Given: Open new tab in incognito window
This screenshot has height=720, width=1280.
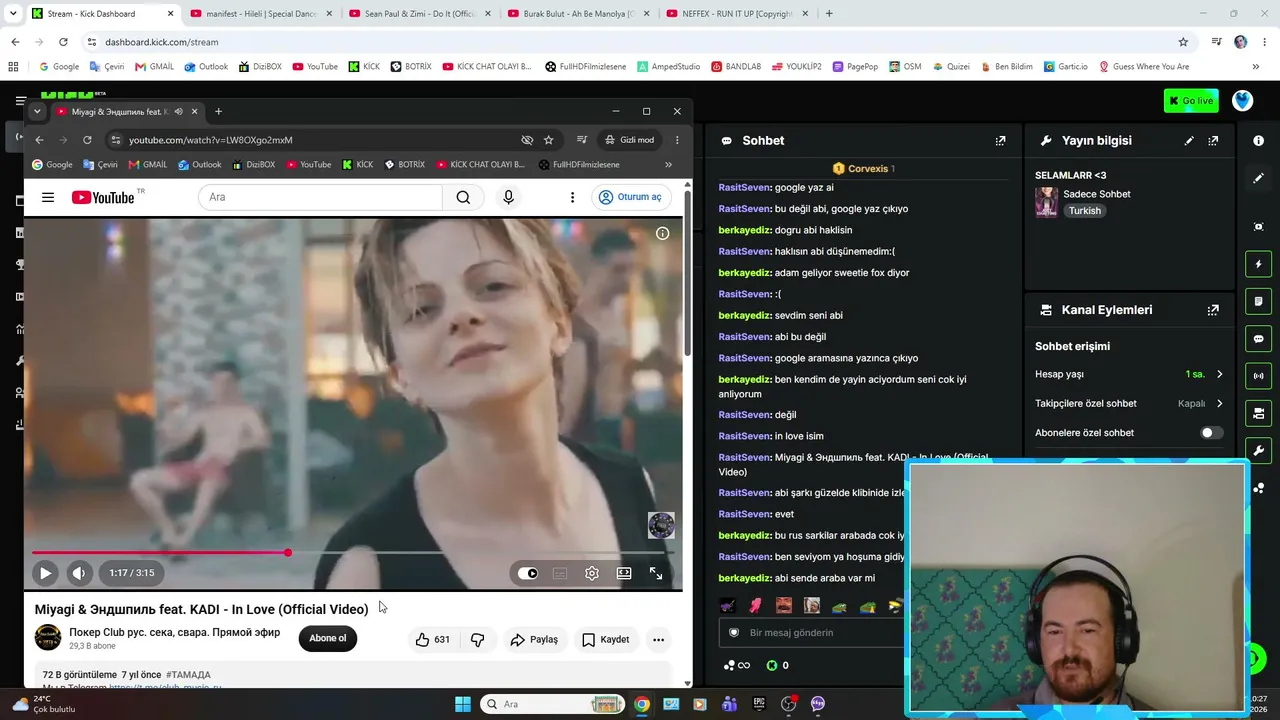Looking at the screenshot, I should (218, 111).
